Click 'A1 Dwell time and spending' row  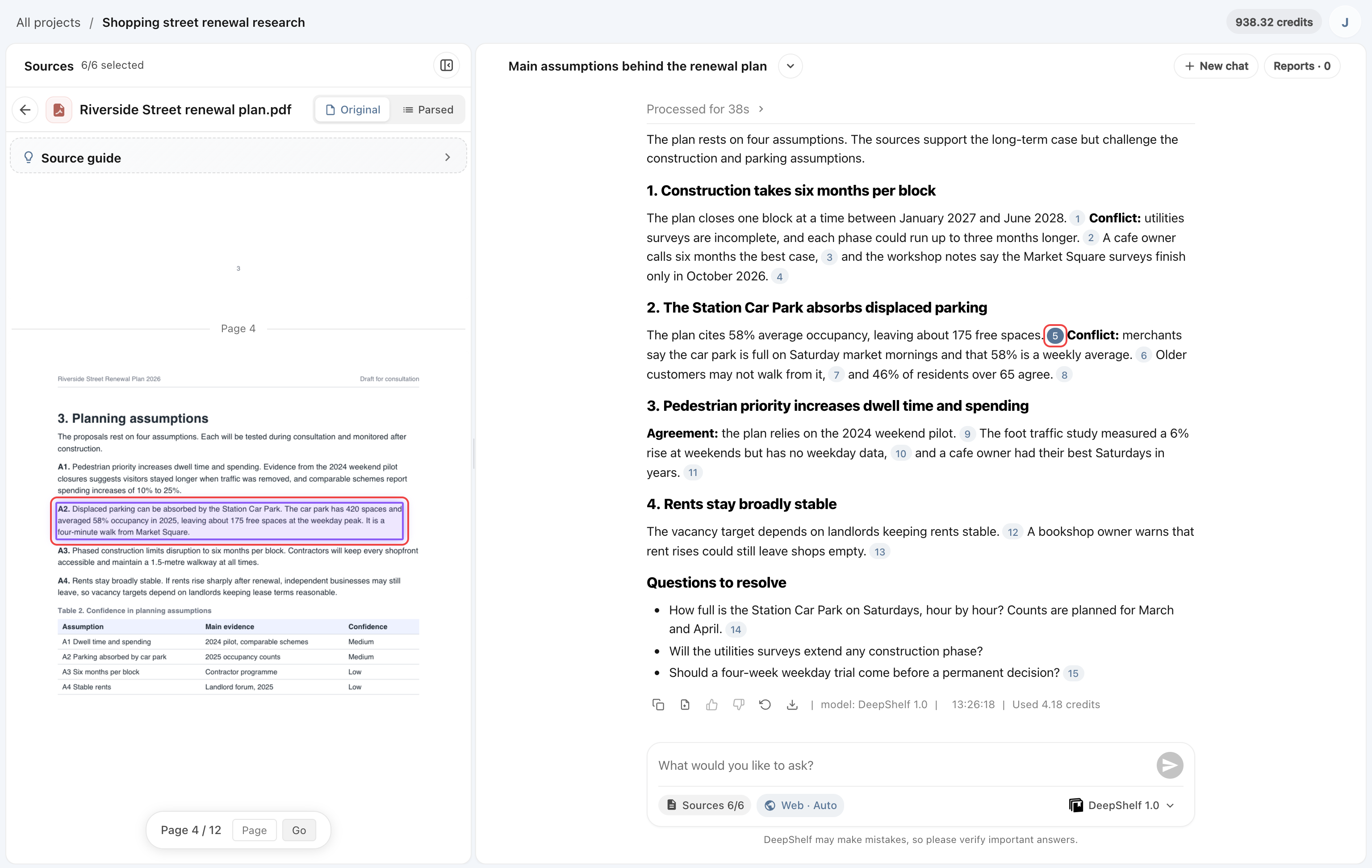coord(238,641)
